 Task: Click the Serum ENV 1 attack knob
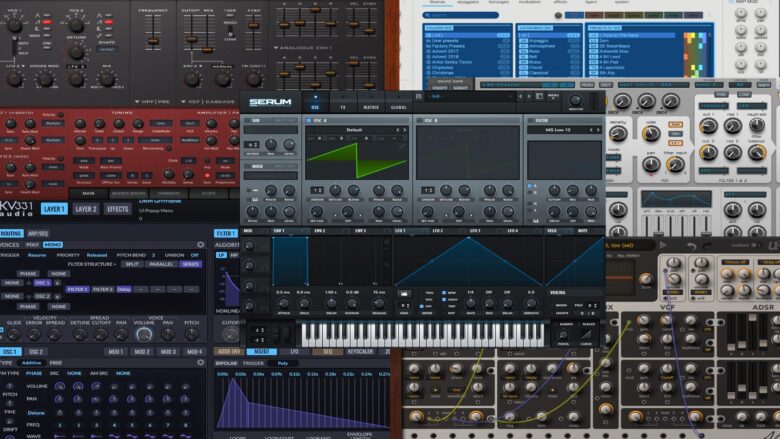[283, 303]
